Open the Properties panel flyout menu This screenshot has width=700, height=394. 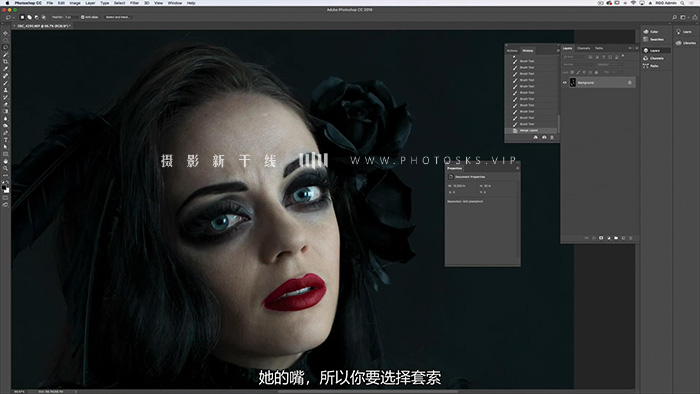point(517,168)
